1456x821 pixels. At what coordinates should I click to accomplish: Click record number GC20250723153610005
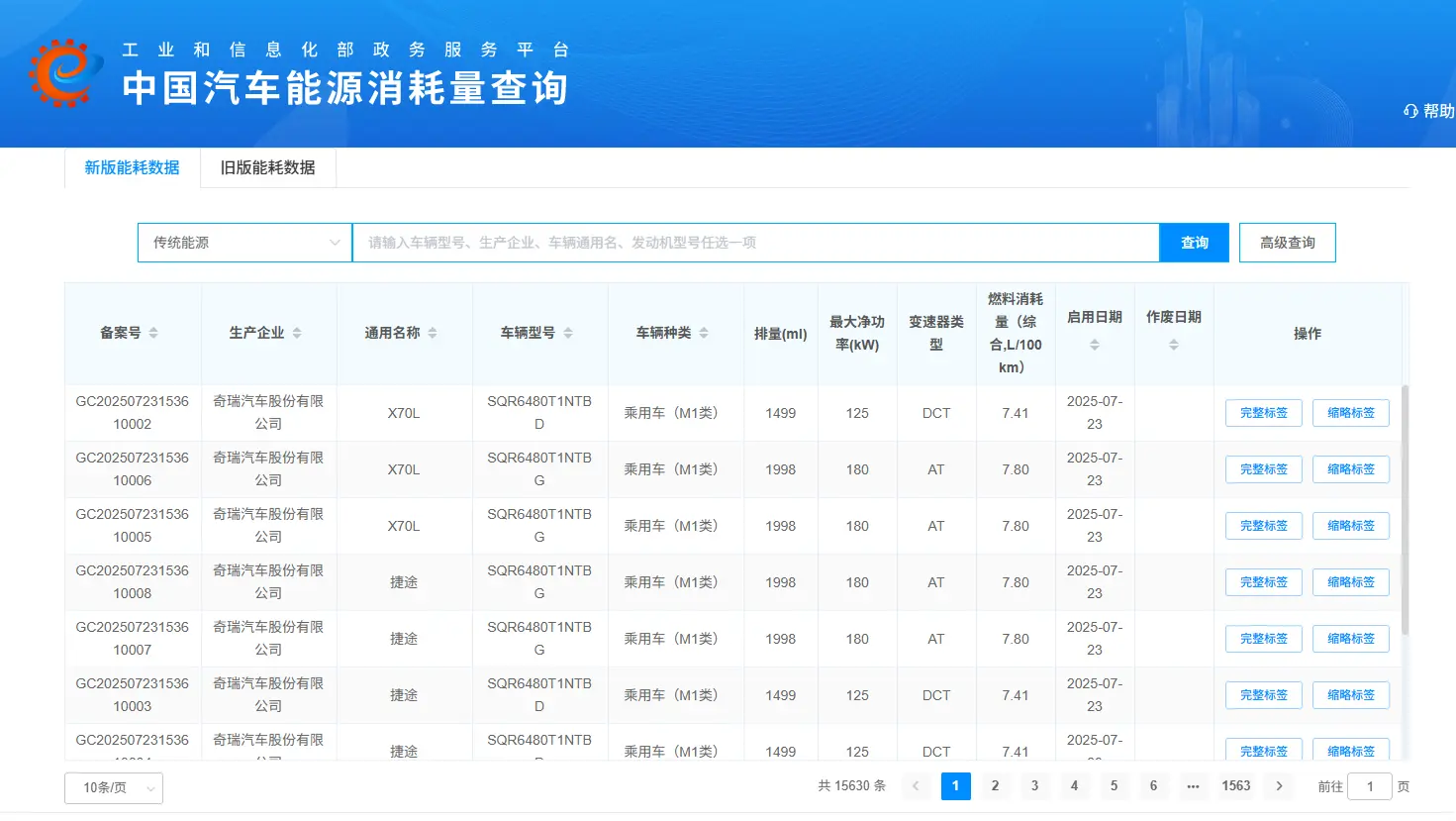point(133,526)
